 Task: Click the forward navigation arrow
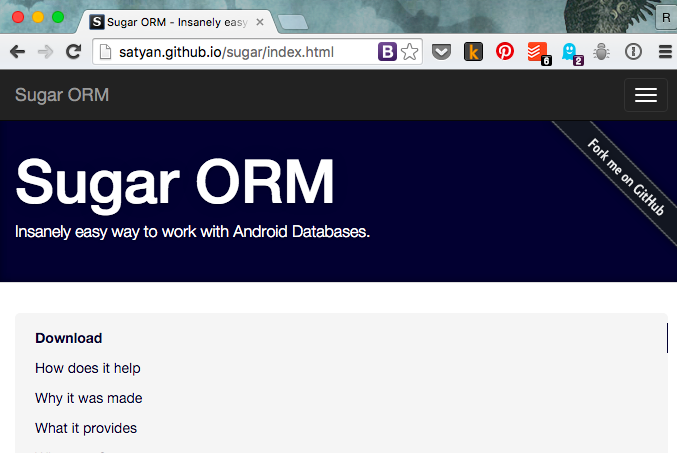click(45, 52)
